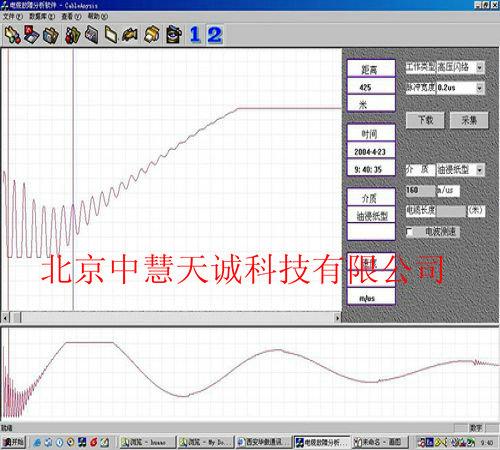
Task: Click the lower overview waveform panel
Action: pos(250,374)
